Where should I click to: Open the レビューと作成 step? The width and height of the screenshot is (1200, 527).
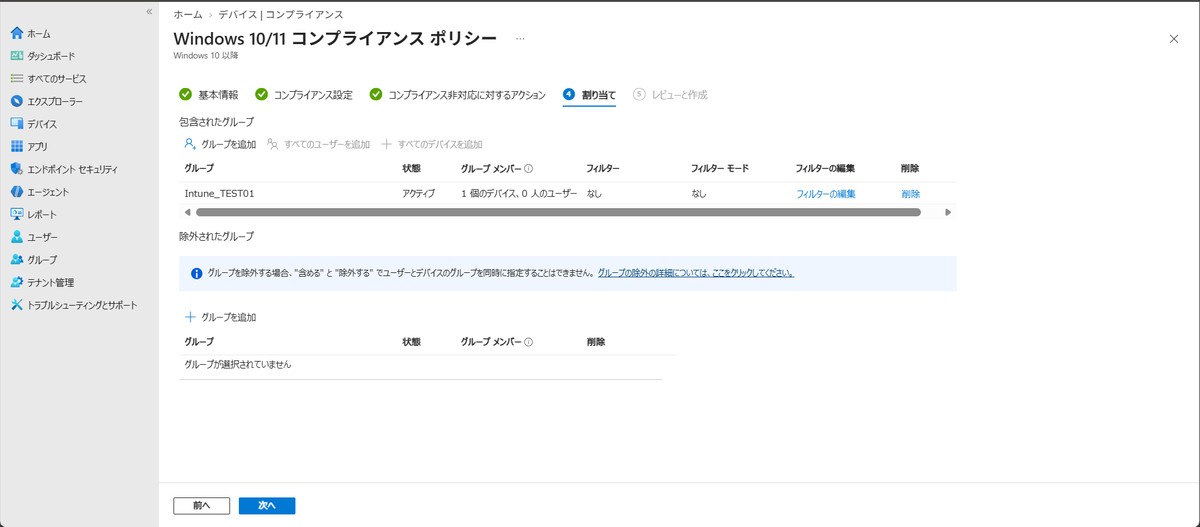[671, 95]
